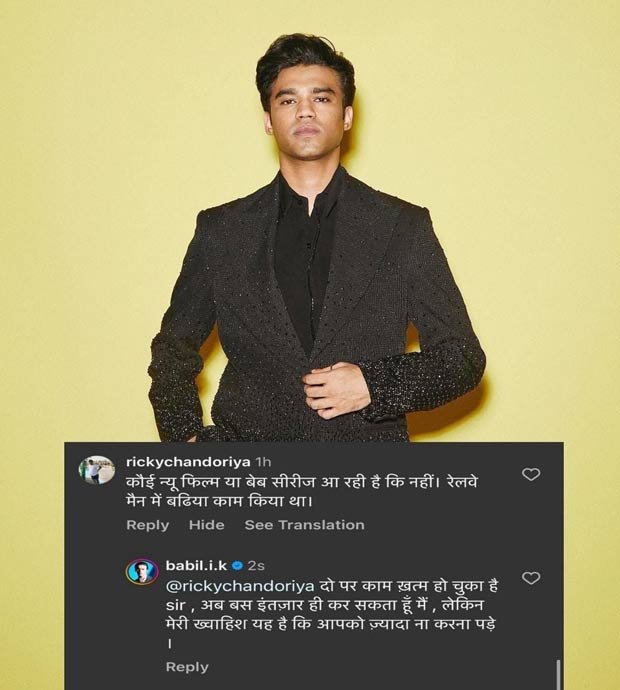Click the comments scrollbar near bottom right
Screen dimensions: 620x690
(x=558, y=674)
